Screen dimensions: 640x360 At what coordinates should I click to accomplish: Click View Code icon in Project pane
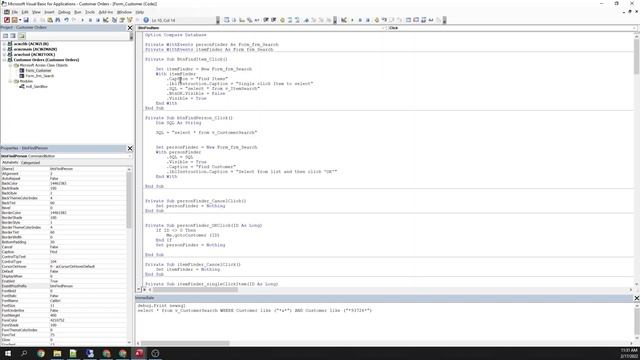[x=5, y=36]
